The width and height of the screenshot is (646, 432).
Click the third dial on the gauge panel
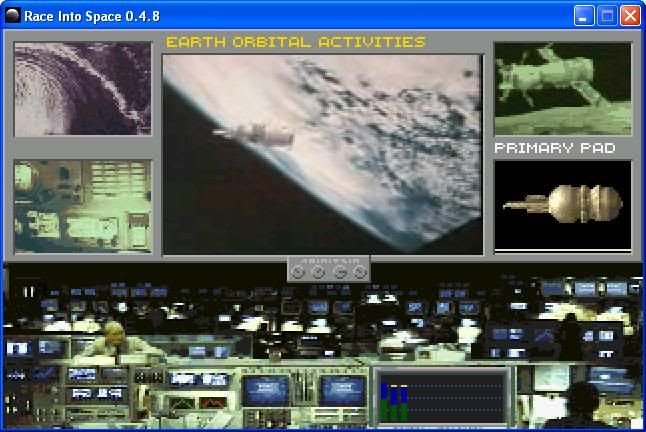[339, 272]
